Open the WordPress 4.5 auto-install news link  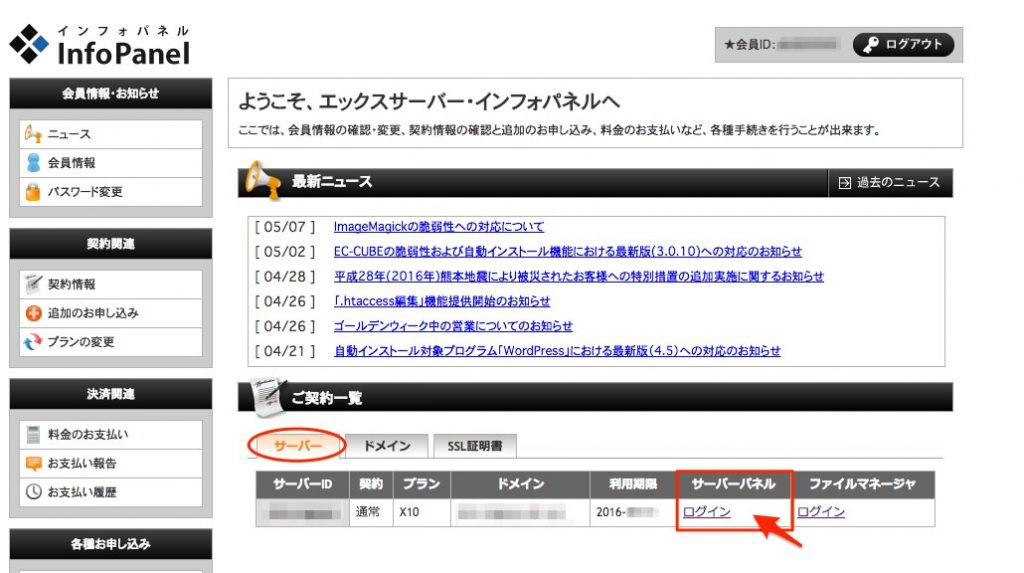(557, 351)
